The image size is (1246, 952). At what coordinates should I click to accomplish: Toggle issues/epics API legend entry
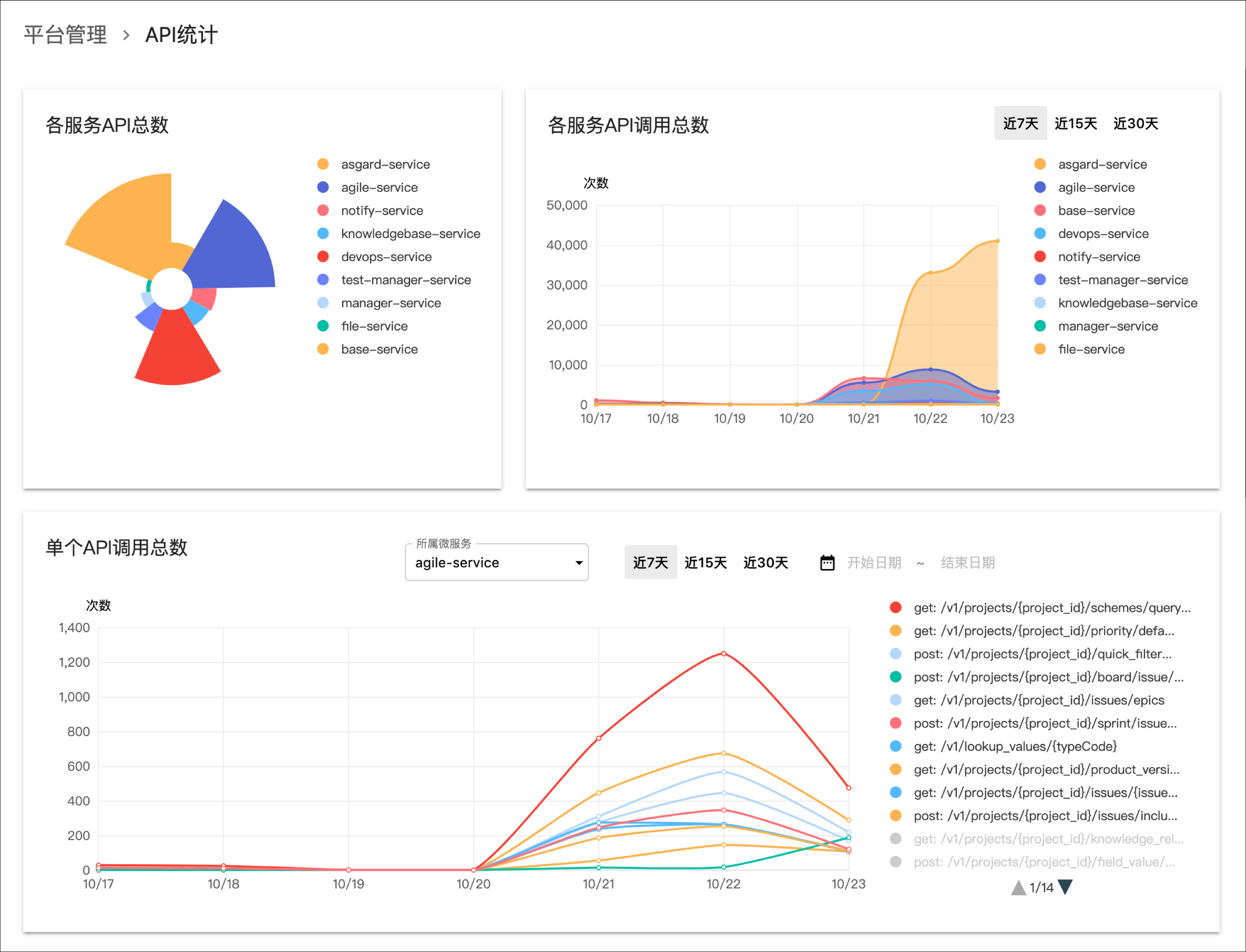coord(1027,700)
